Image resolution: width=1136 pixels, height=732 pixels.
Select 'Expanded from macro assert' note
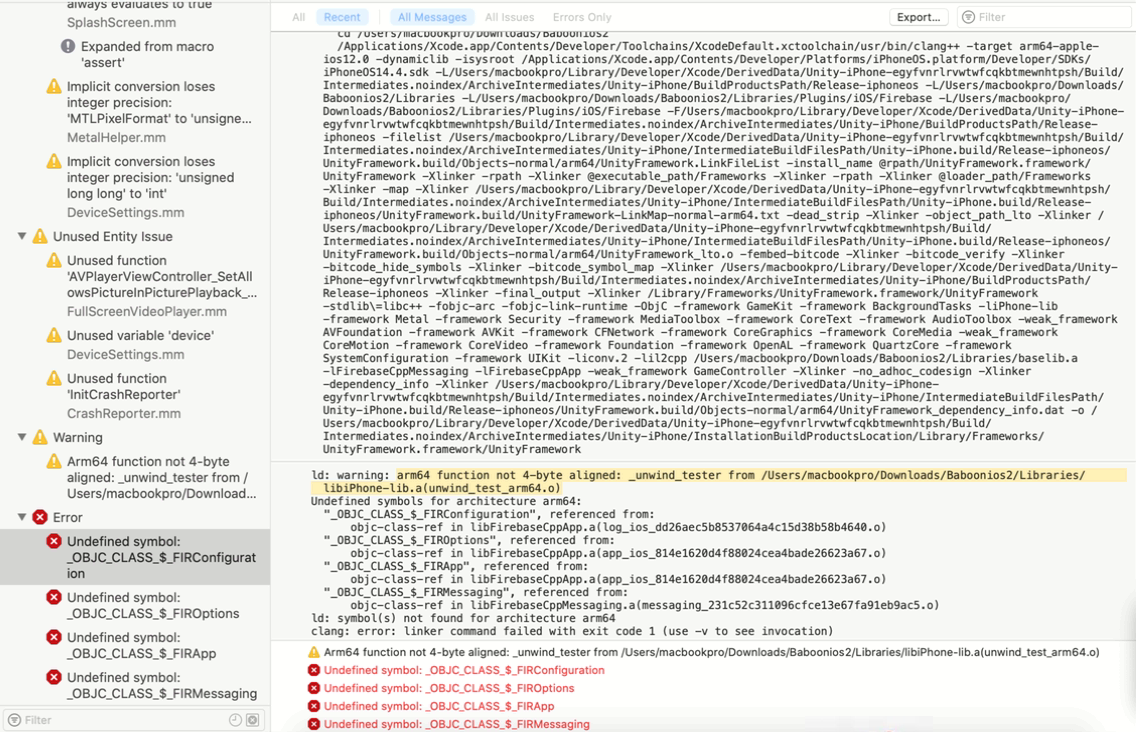click(147, 54)
